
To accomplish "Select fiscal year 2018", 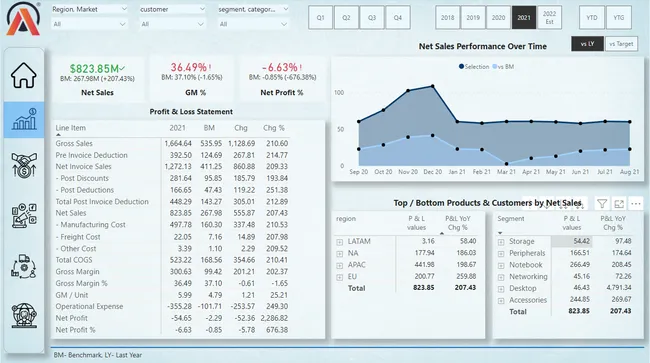I will click(448, 18).
